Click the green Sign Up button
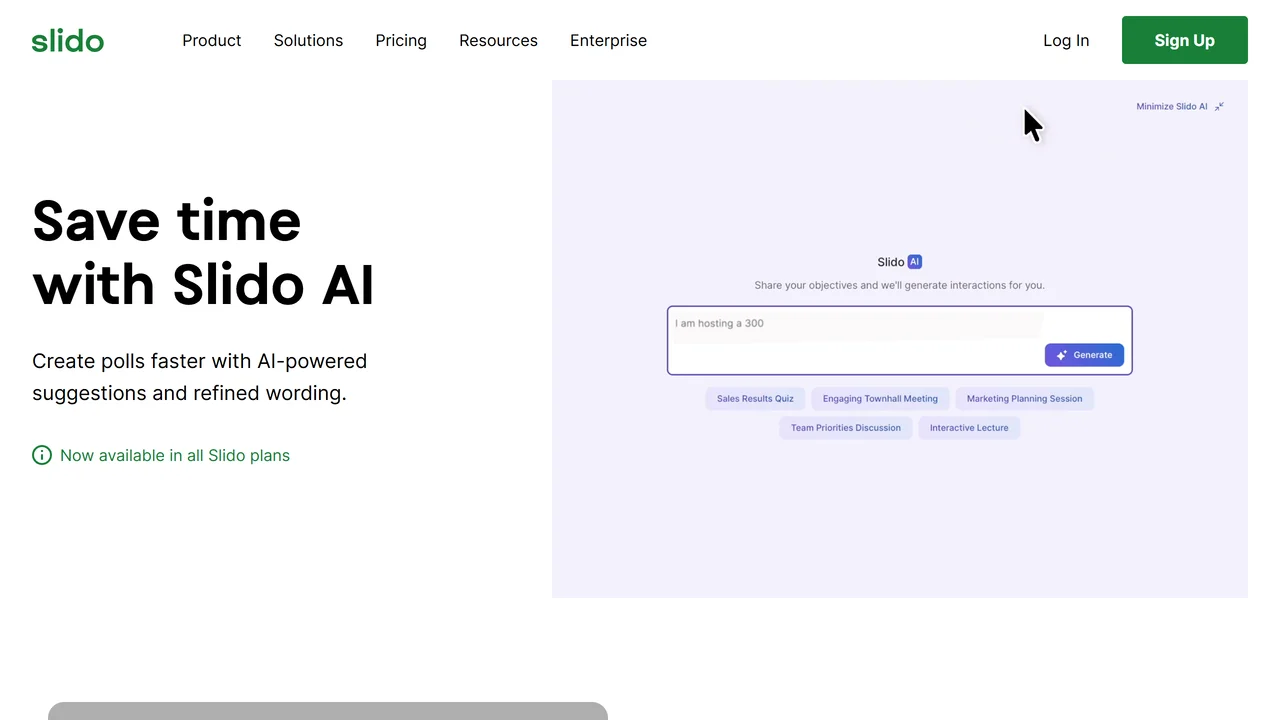1280x720 pixels. point(1185,40)
